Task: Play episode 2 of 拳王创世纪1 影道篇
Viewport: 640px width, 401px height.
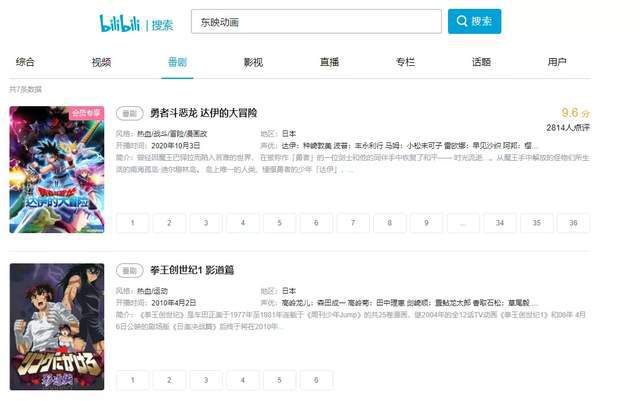Action: tap(169, 380)
